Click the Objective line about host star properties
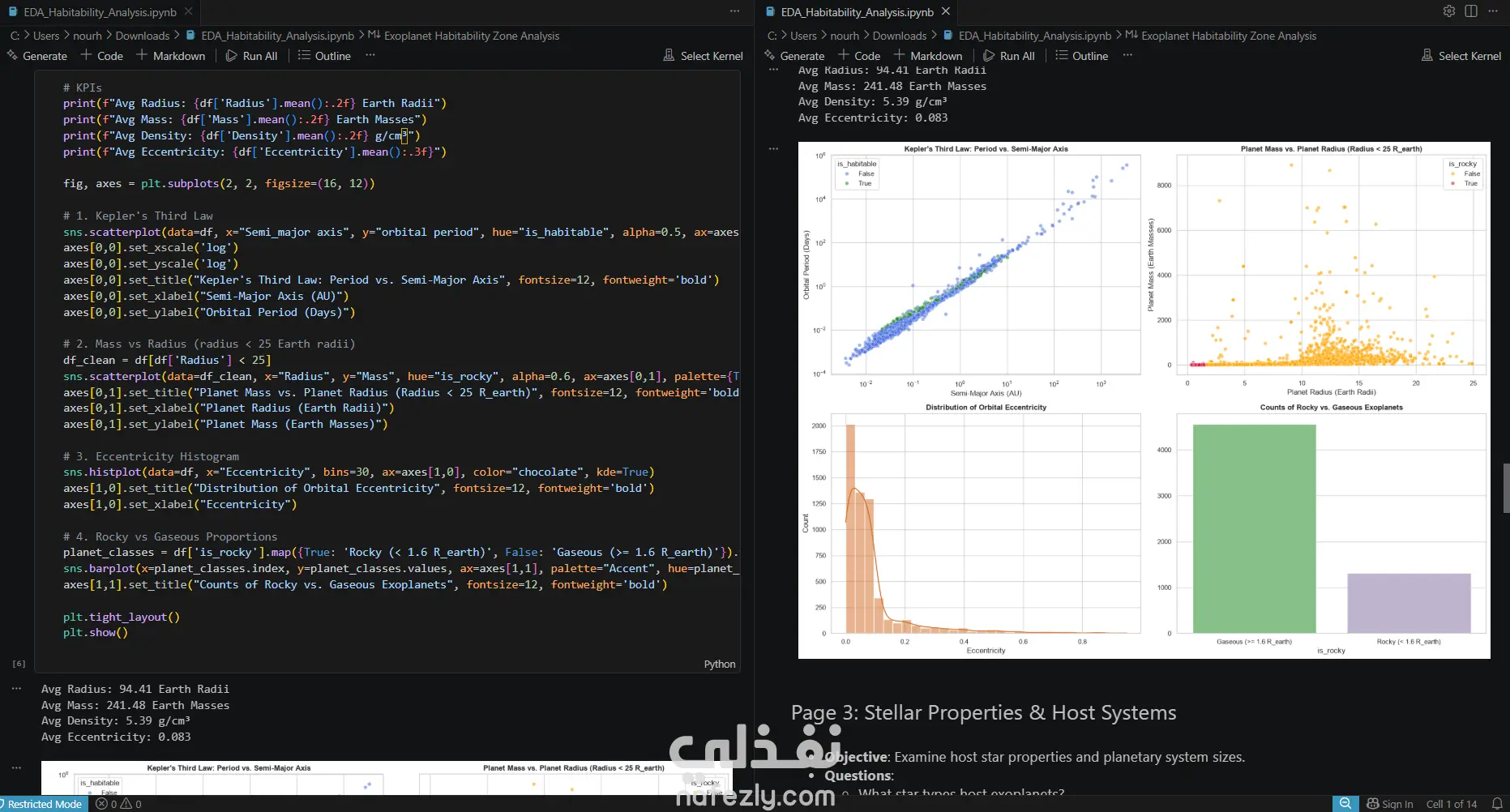 (1034, 757)
